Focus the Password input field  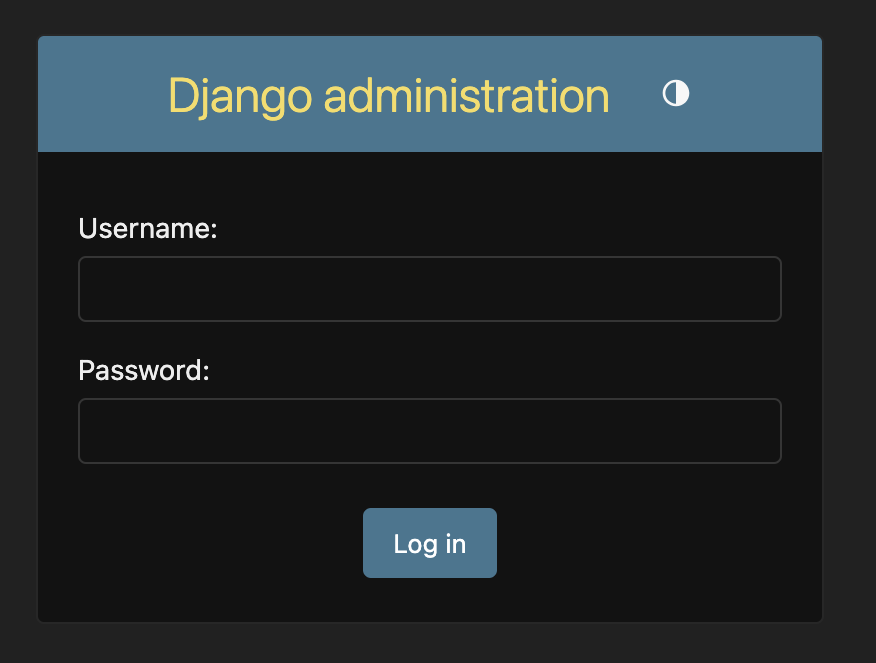(x=430, y=431)
